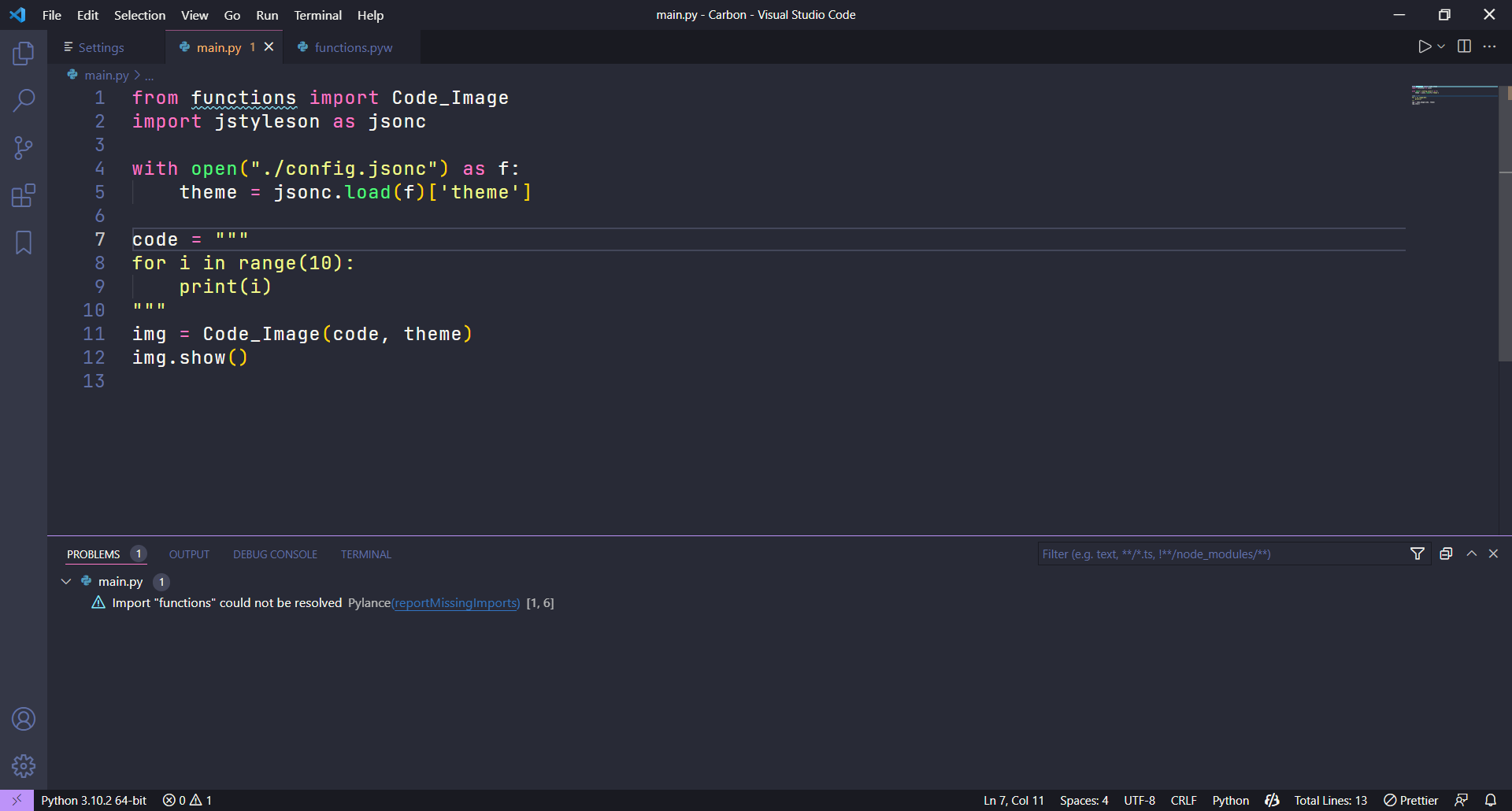
Task: Switch to the OUTPUT panel tab
Action: click(x=189, y=554)
